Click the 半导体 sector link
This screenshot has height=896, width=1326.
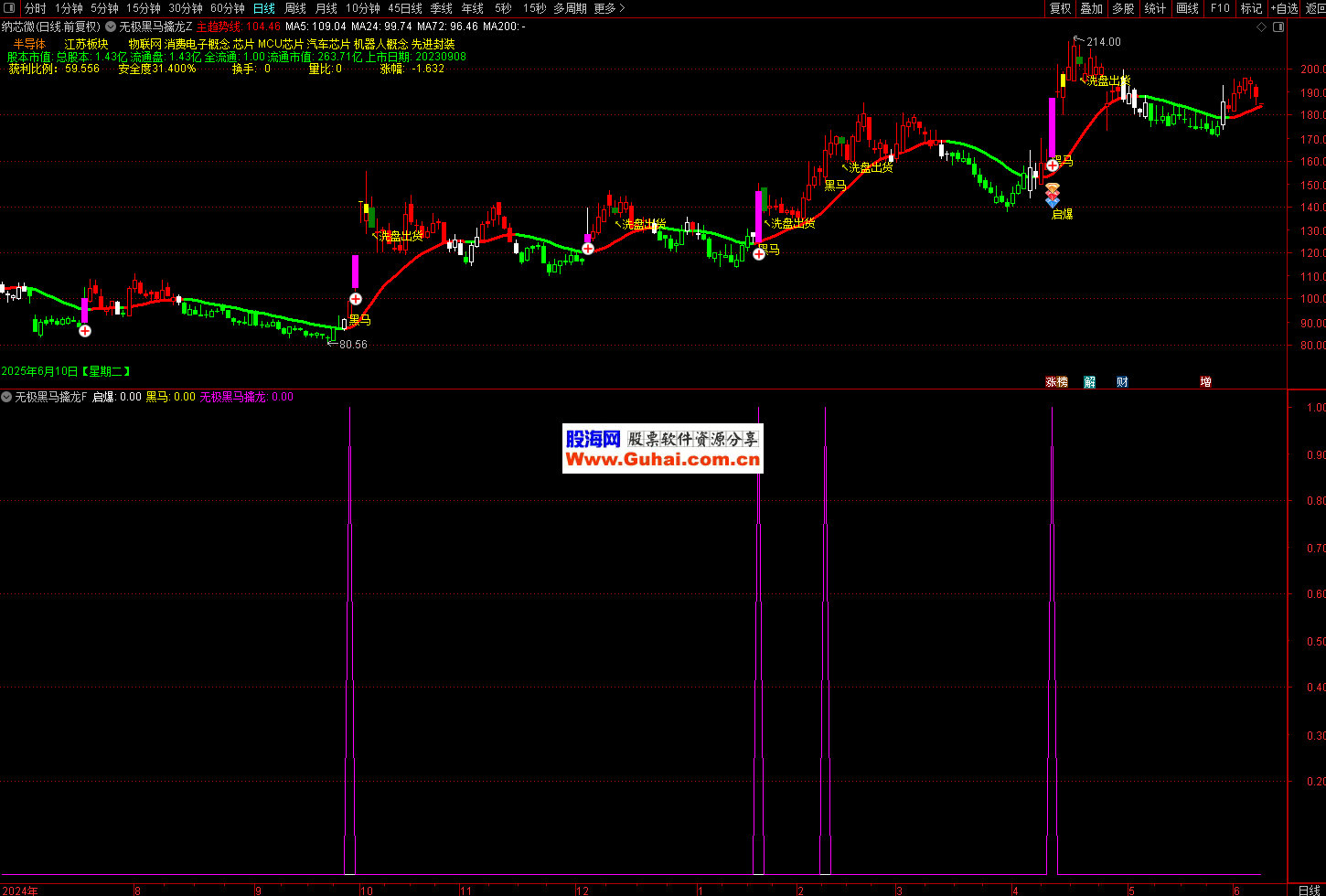point(29,44)
